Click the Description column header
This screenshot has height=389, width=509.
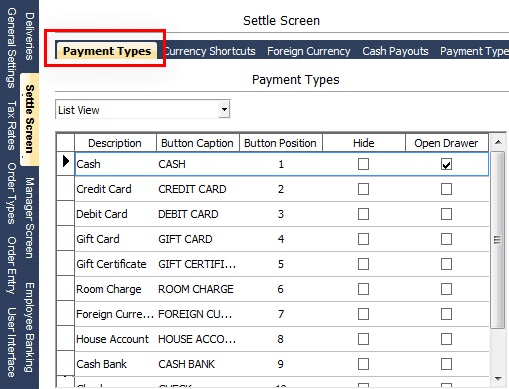115,143
